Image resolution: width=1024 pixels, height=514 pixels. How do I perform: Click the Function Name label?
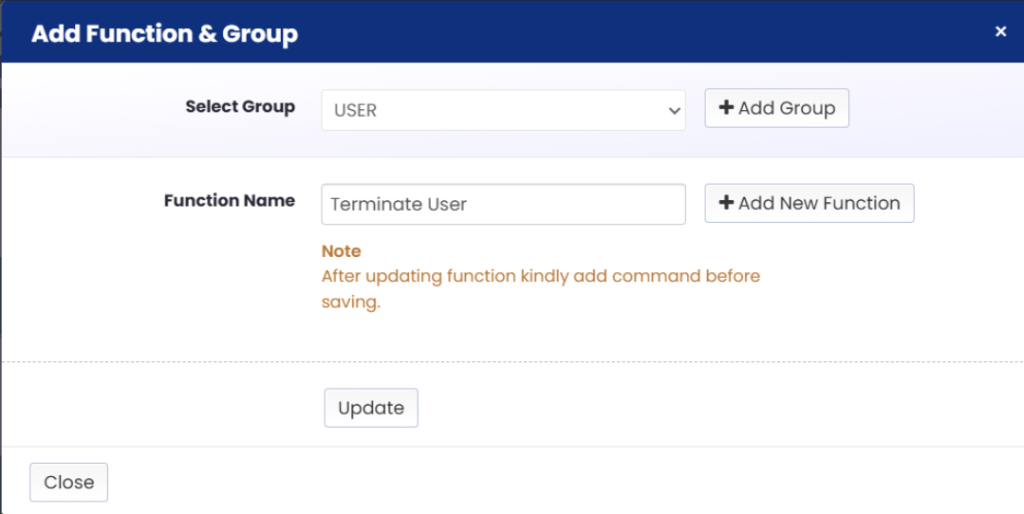[x=229, y=201]
